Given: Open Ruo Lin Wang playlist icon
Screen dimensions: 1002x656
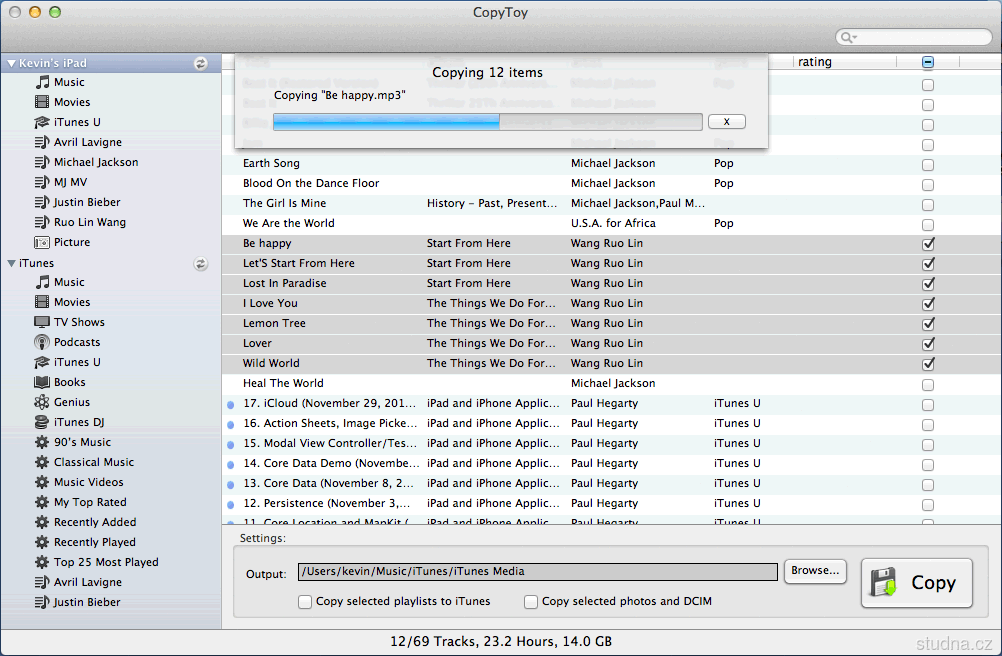Looking at the screenshot, I should (42, 222).
